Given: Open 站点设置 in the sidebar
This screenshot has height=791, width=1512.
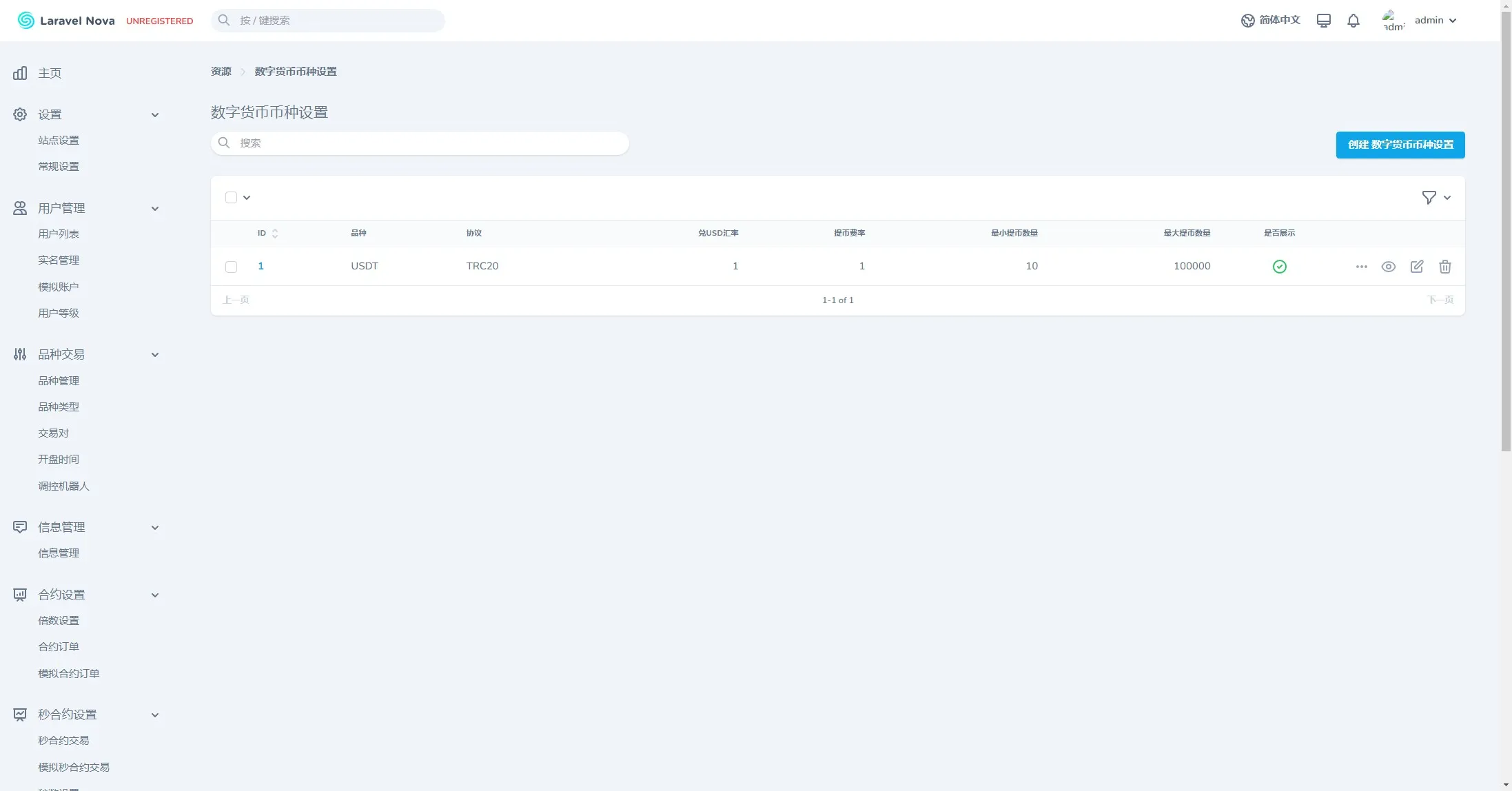Looking at the screenshot, I should [x=59, y=141].
